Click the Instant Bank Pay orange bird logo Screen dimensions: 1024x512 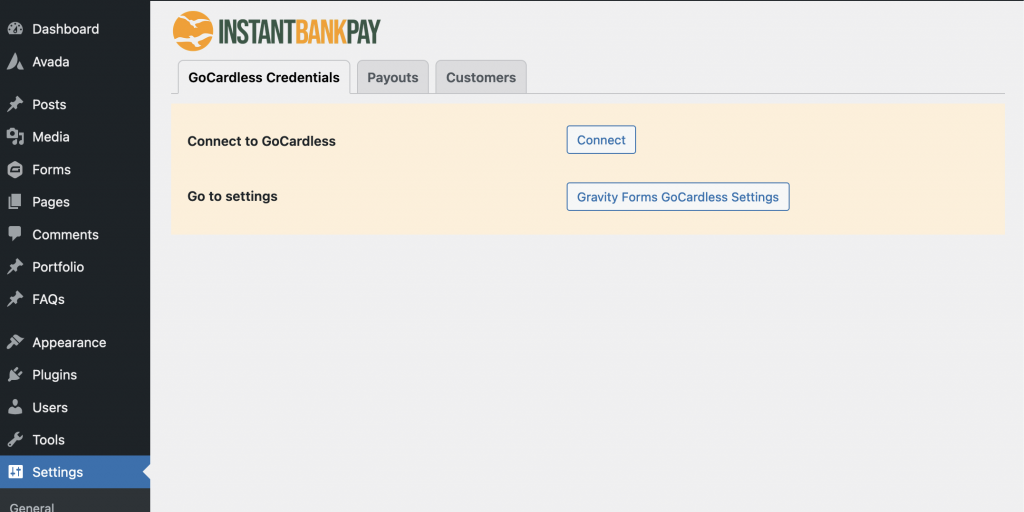pyautogui.click(x=193, y=31)
